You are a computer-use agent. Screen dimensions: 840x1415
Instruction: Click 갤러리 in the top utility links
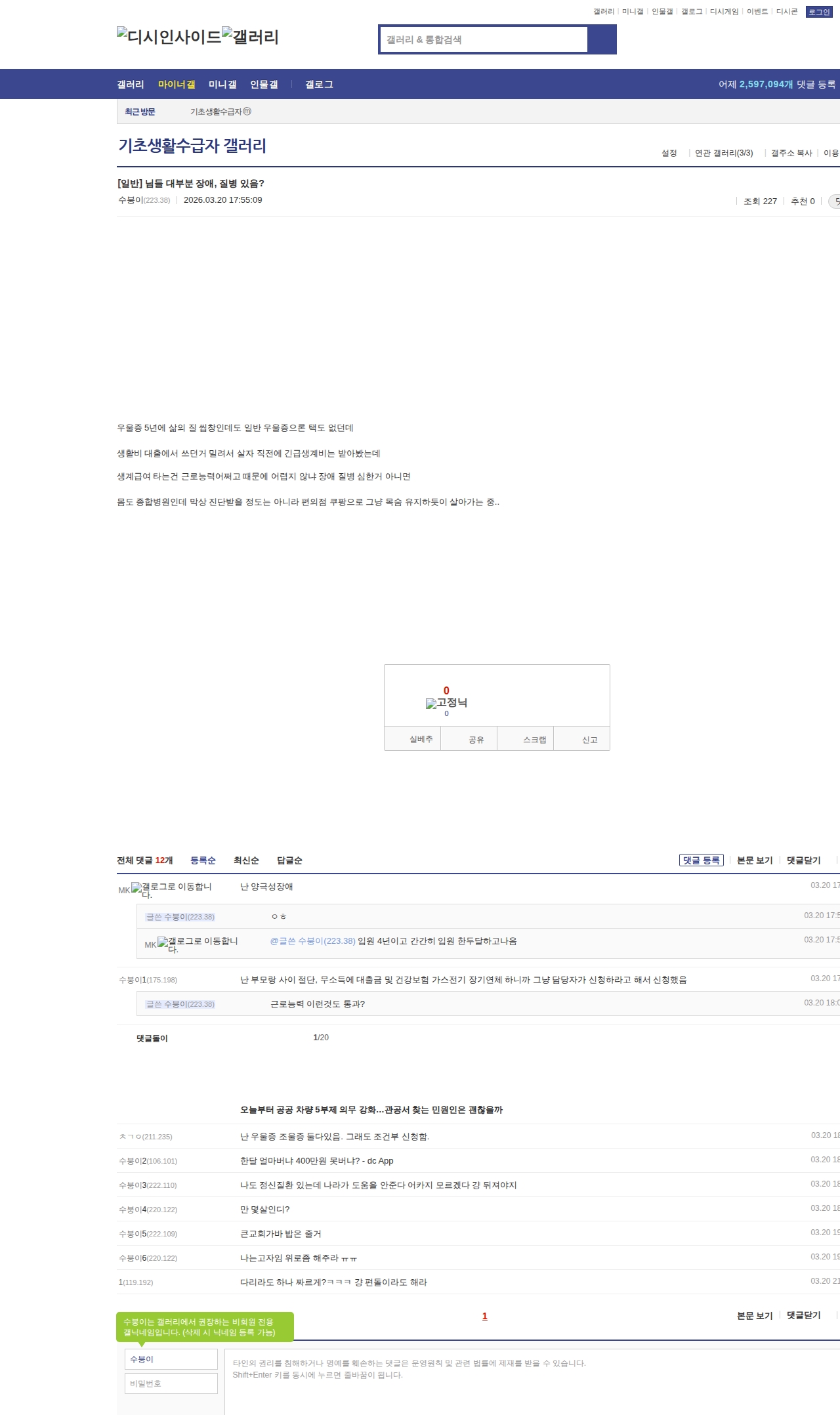click(x=604, y=12)
